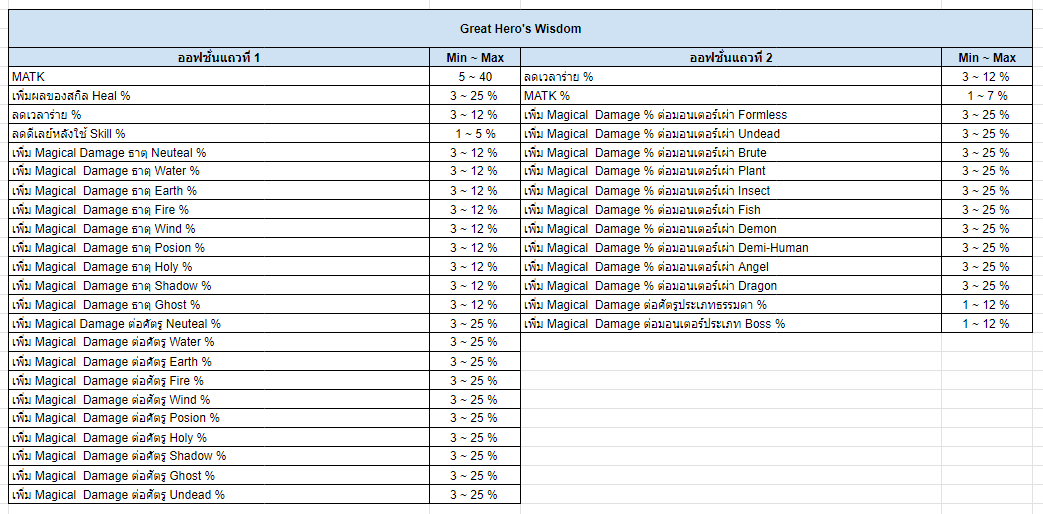Viewport: 1043px width, 514px height.
Task: Click the '1 ~ 7 %' value cell
Action: pyautogui.click(x=986, y=96)
